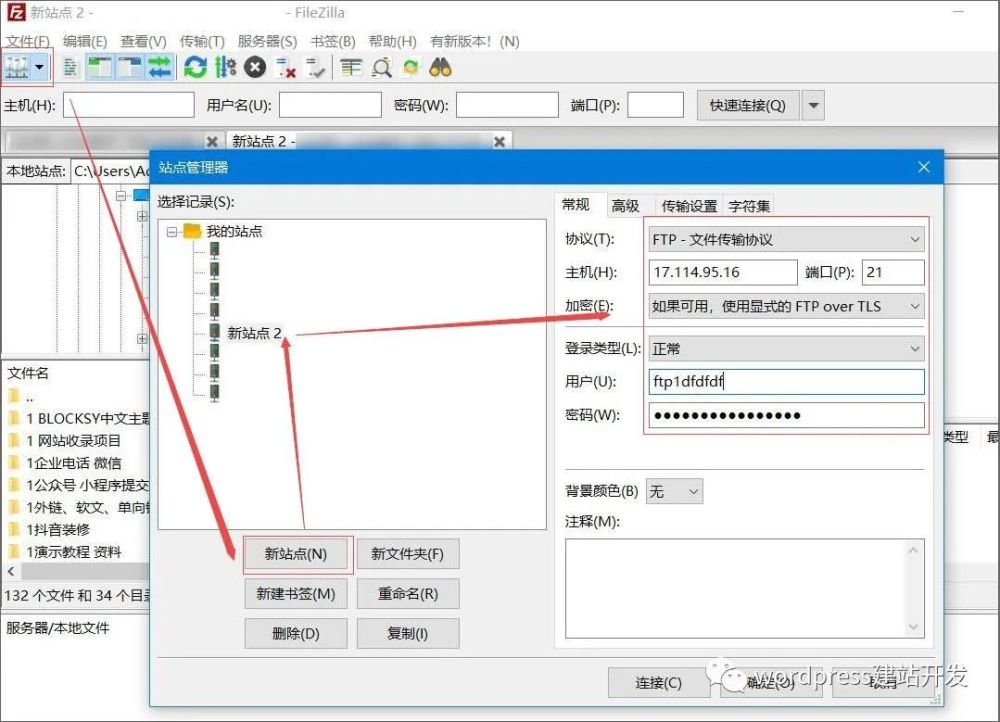The height and width of the screenshot is (722, 1000).
Task: Toggle the local directory tree view
Action: [99, 67]
